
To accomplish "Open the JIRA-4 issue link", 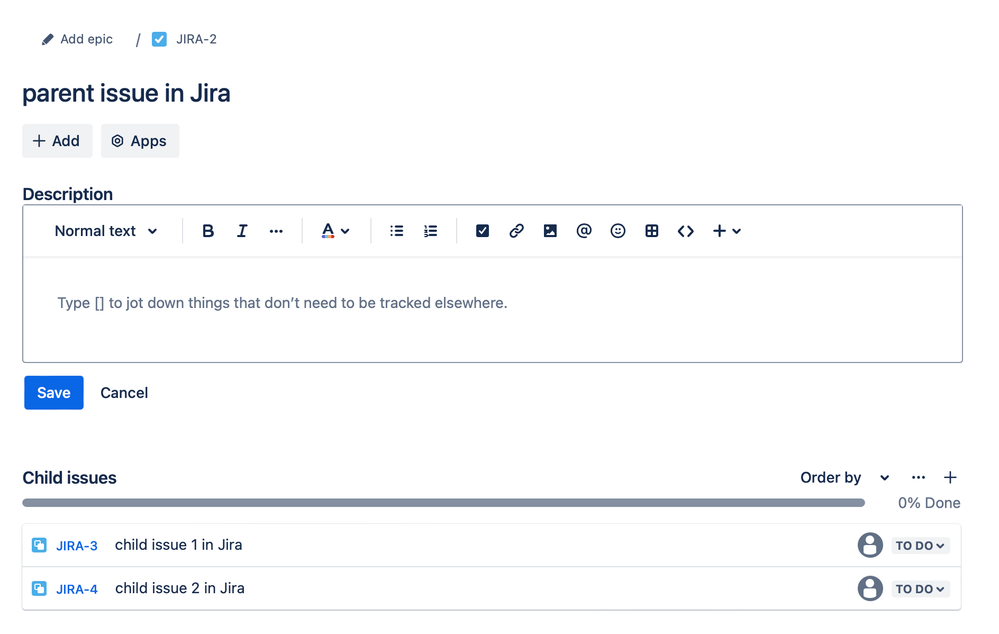I will [76, 589].
